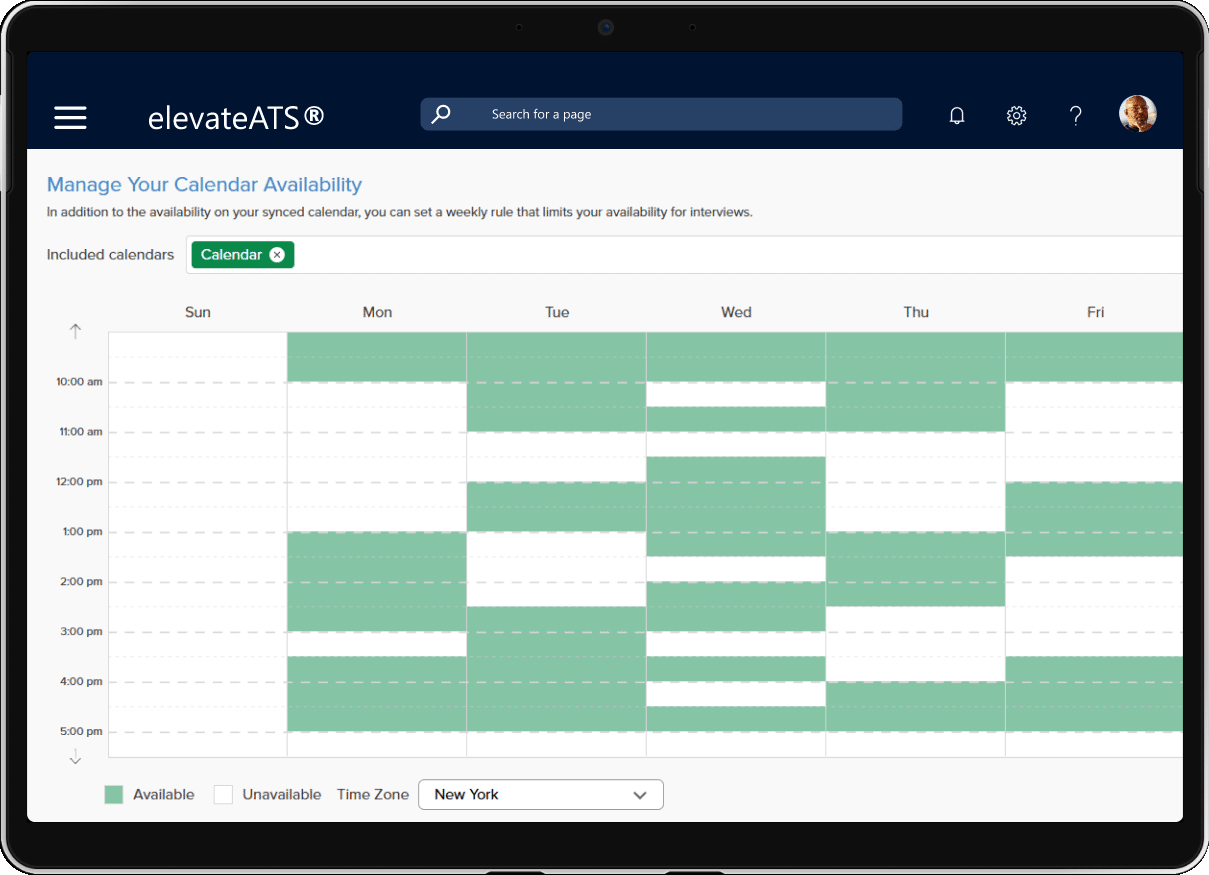Click the elevateATS logo

pyautogui.click(x=236, y=117)
